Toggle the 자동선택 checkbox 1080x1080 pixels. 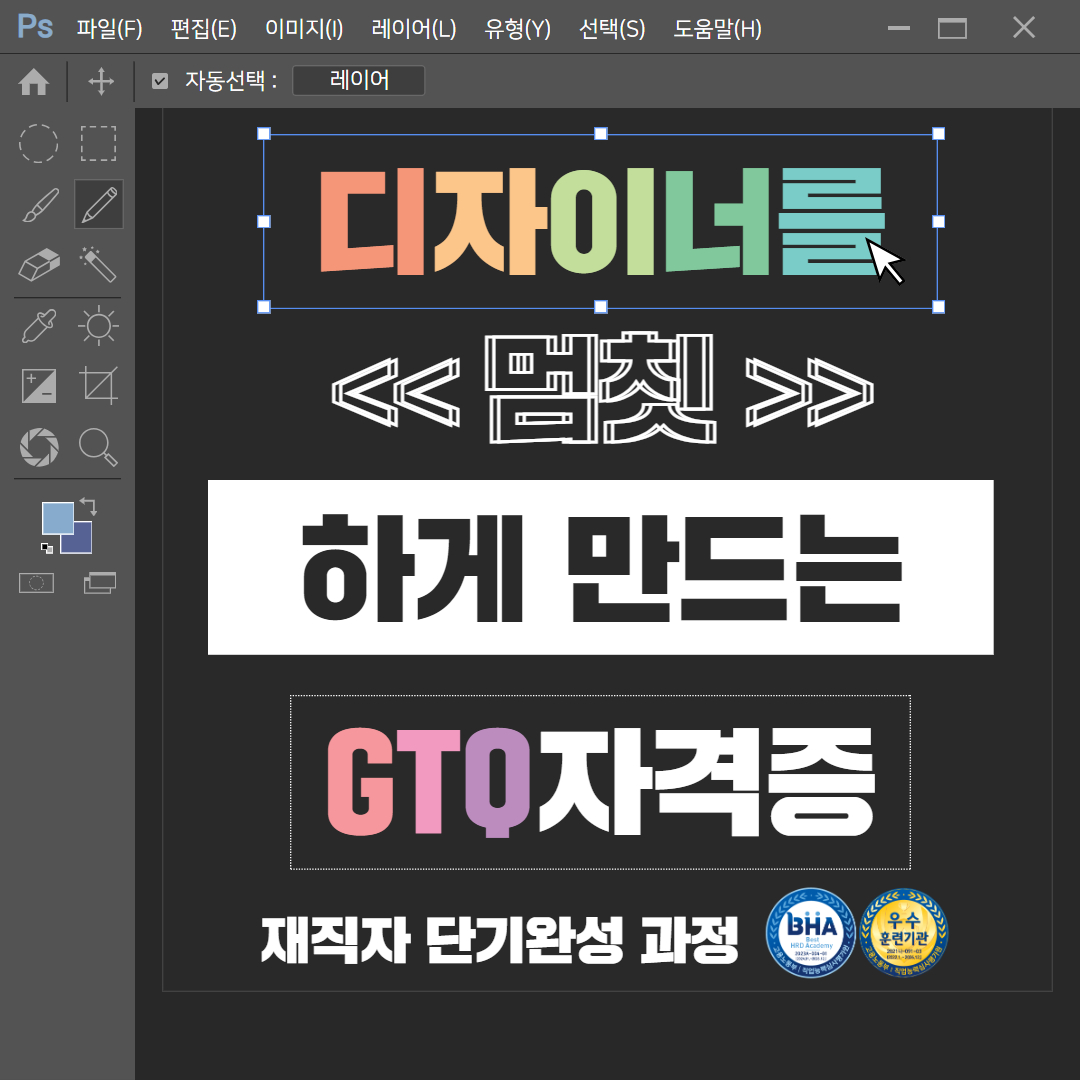160,81
